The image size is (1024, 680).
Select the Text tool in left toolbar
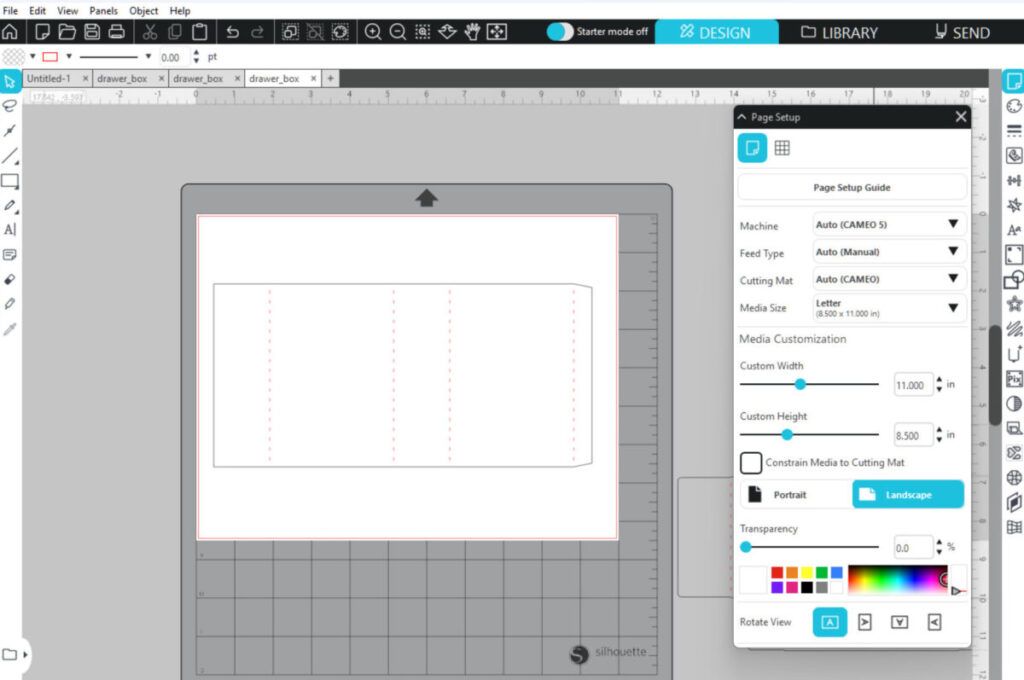[10, 229]
